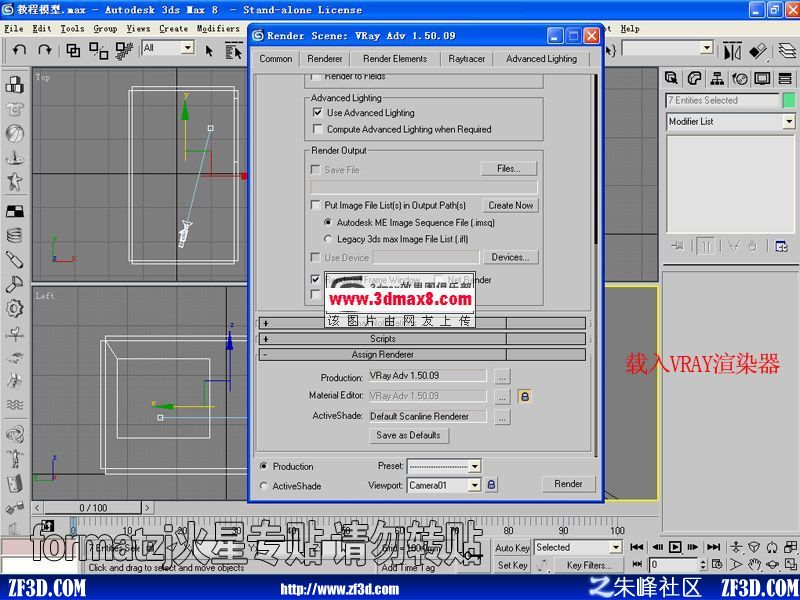
Task: Open Configure Modifier Sets below the stack
Action: [x=781, y=246]
